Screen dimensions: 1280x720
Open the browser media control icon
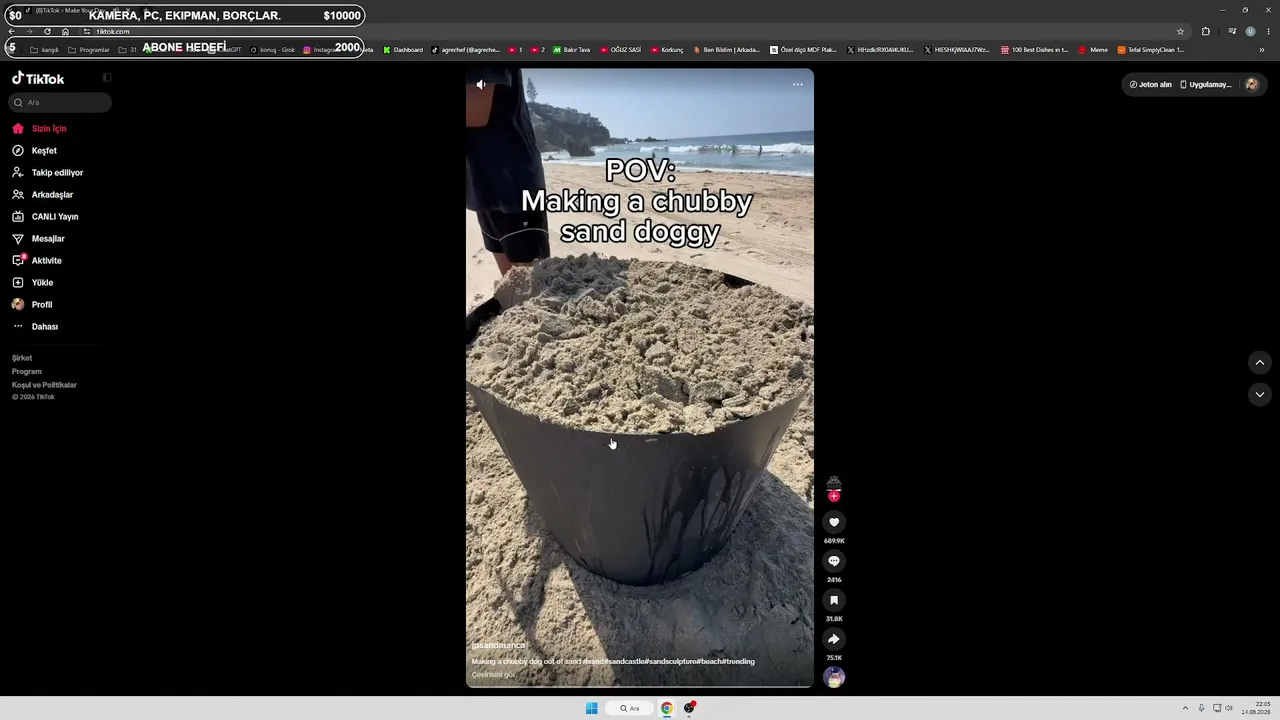click(x=1232, y=31)
